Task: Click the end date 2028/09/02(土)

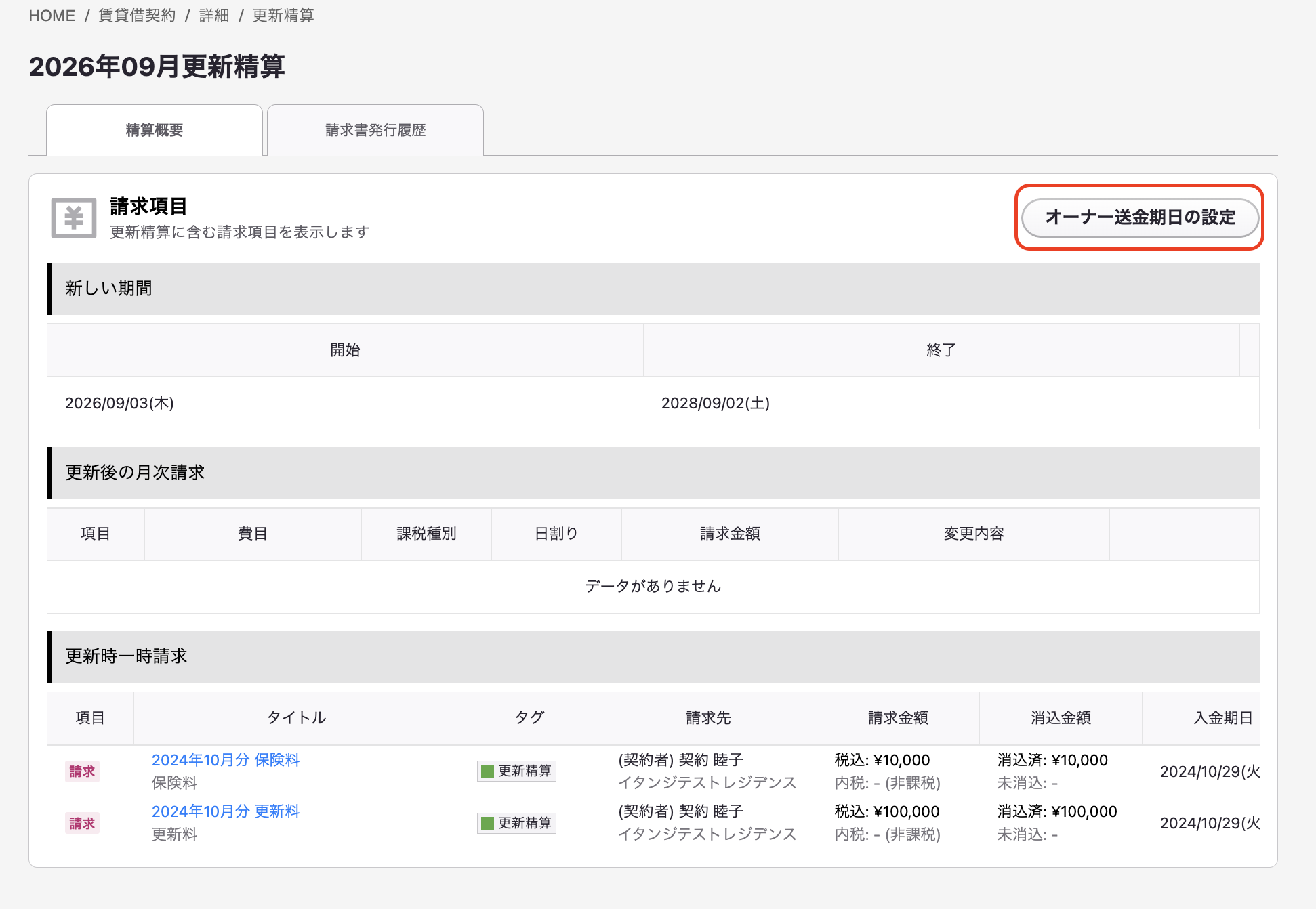Action: point(716,403)
